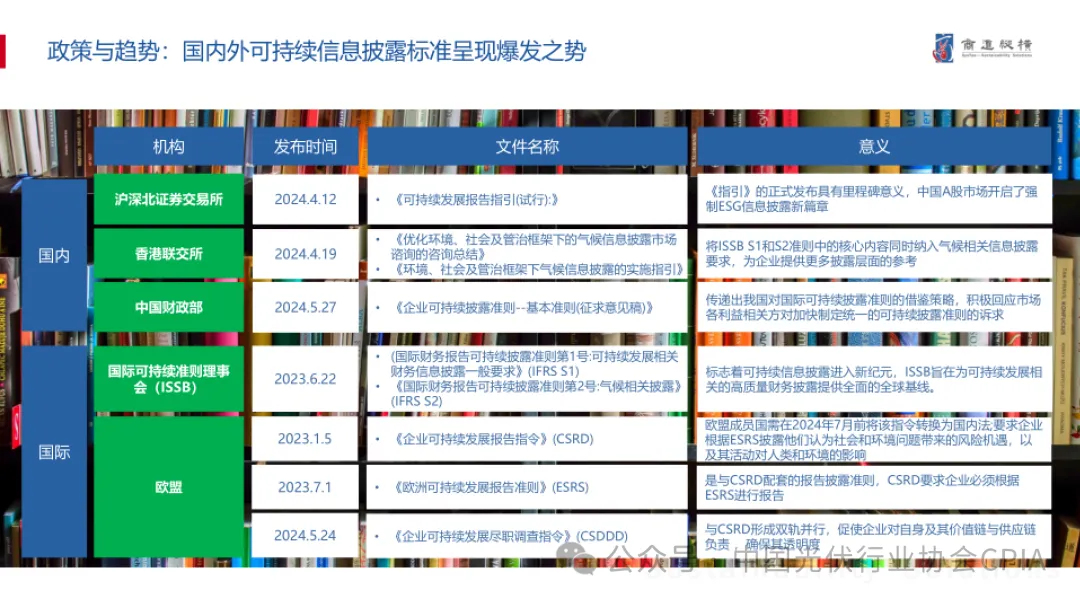Screen dimensions: 1080x603
Task: Click the date 2024.4.12
Action: tap(305, 199)
